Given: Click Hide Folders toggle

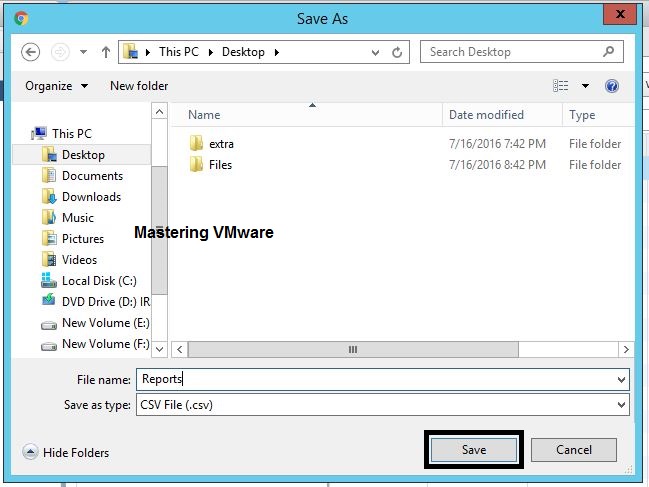Looking at the screenshot, I should [65, 452].
